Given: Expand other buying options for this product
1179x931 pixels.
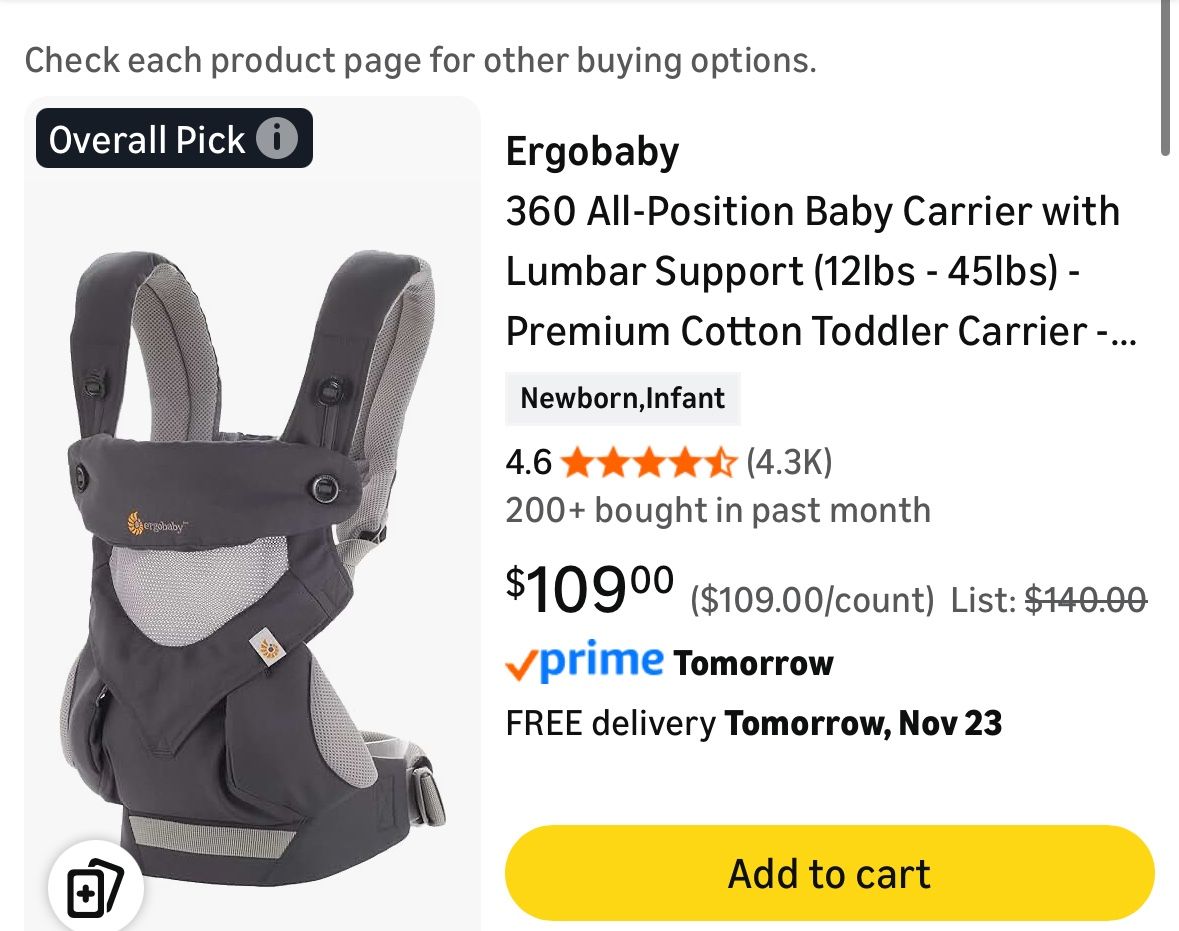Looking at the screenshot, I should coord(420,60).
